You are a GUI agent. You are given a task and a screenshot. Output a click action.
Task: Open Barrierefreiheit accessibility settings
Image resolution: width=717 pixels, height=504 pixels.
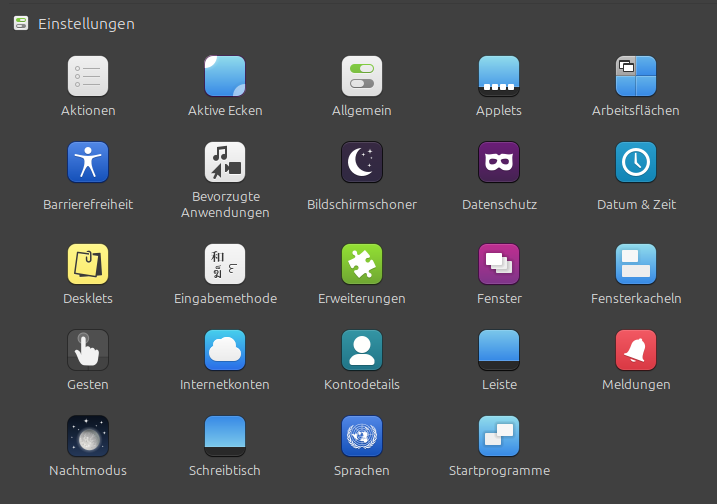(88, 162)
